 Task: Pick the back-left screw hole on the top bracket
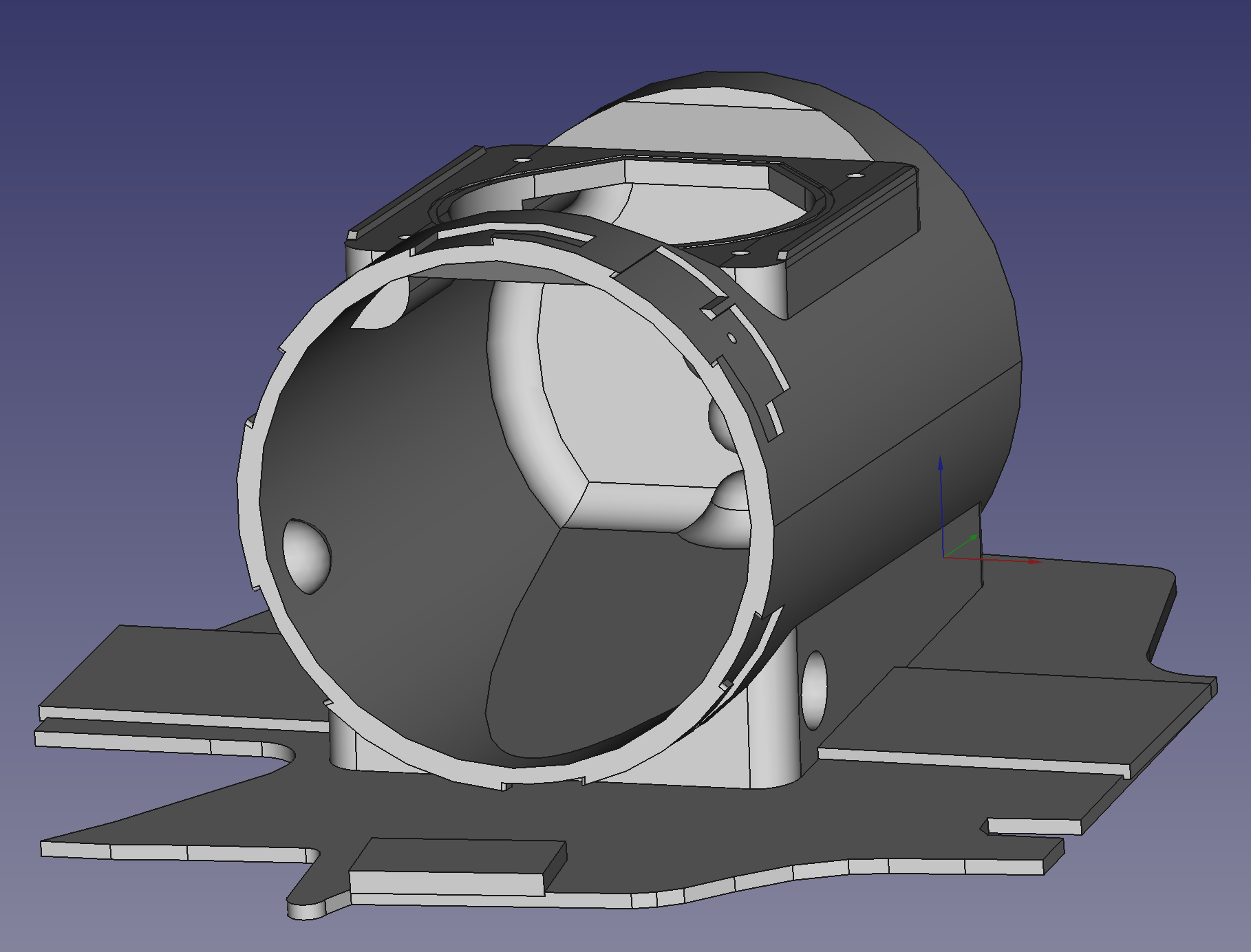tap(523, 159)
